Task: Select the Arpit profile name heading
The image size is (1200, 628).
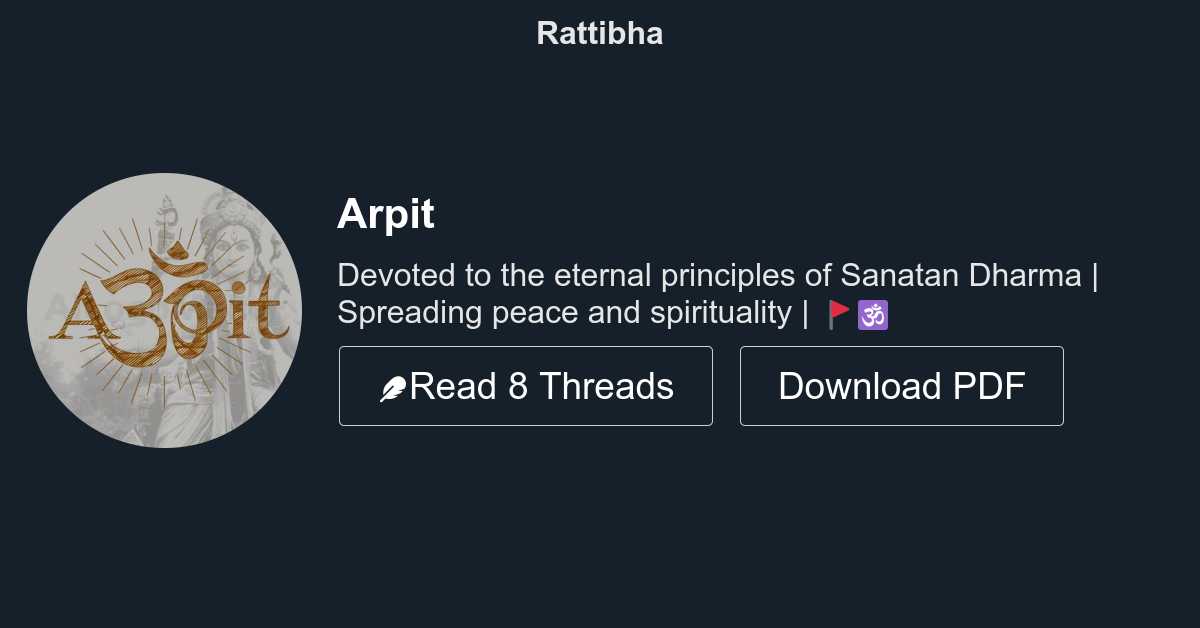Action: (386, 214)
